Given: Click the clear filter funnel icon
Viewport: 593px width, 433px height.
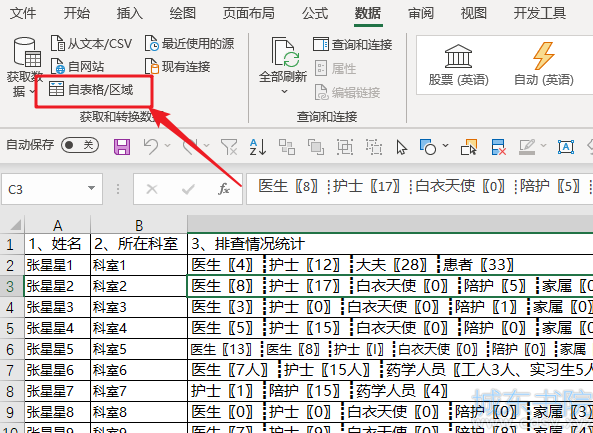Looking at the screenshot, I should pyautogui.click(x=229, y=147).
